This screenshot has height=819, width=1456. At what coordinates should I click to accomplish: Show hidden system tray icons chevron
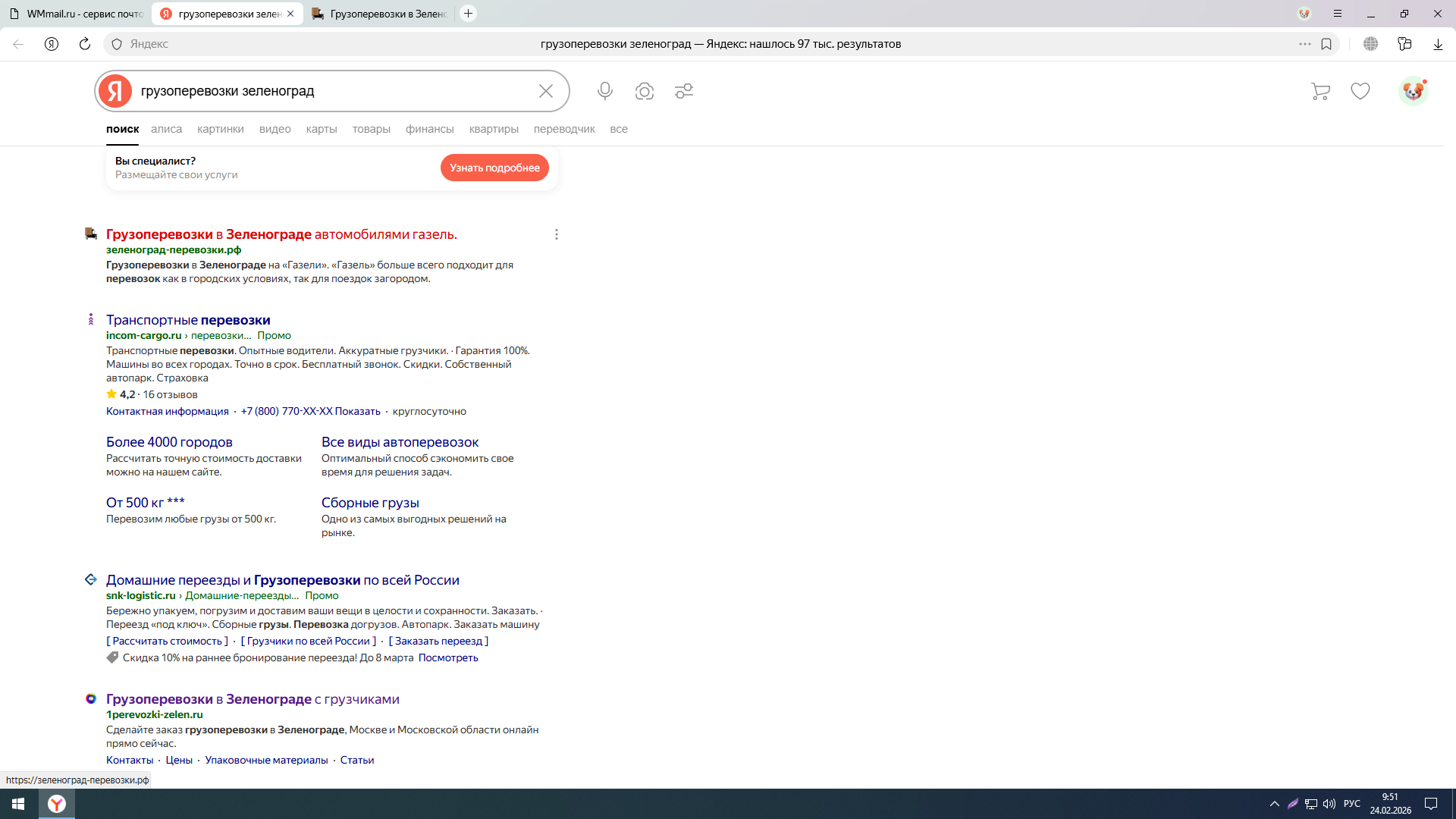click(x=1274, y=804)
